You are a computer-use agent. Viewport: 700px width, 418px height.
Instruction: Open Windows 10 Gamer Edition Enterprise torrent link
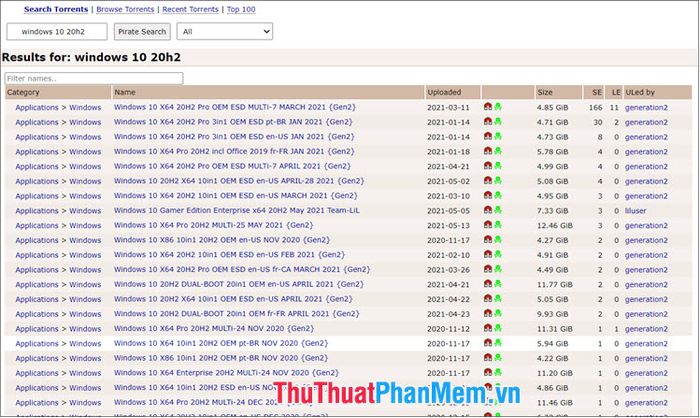tap(237, 210)
